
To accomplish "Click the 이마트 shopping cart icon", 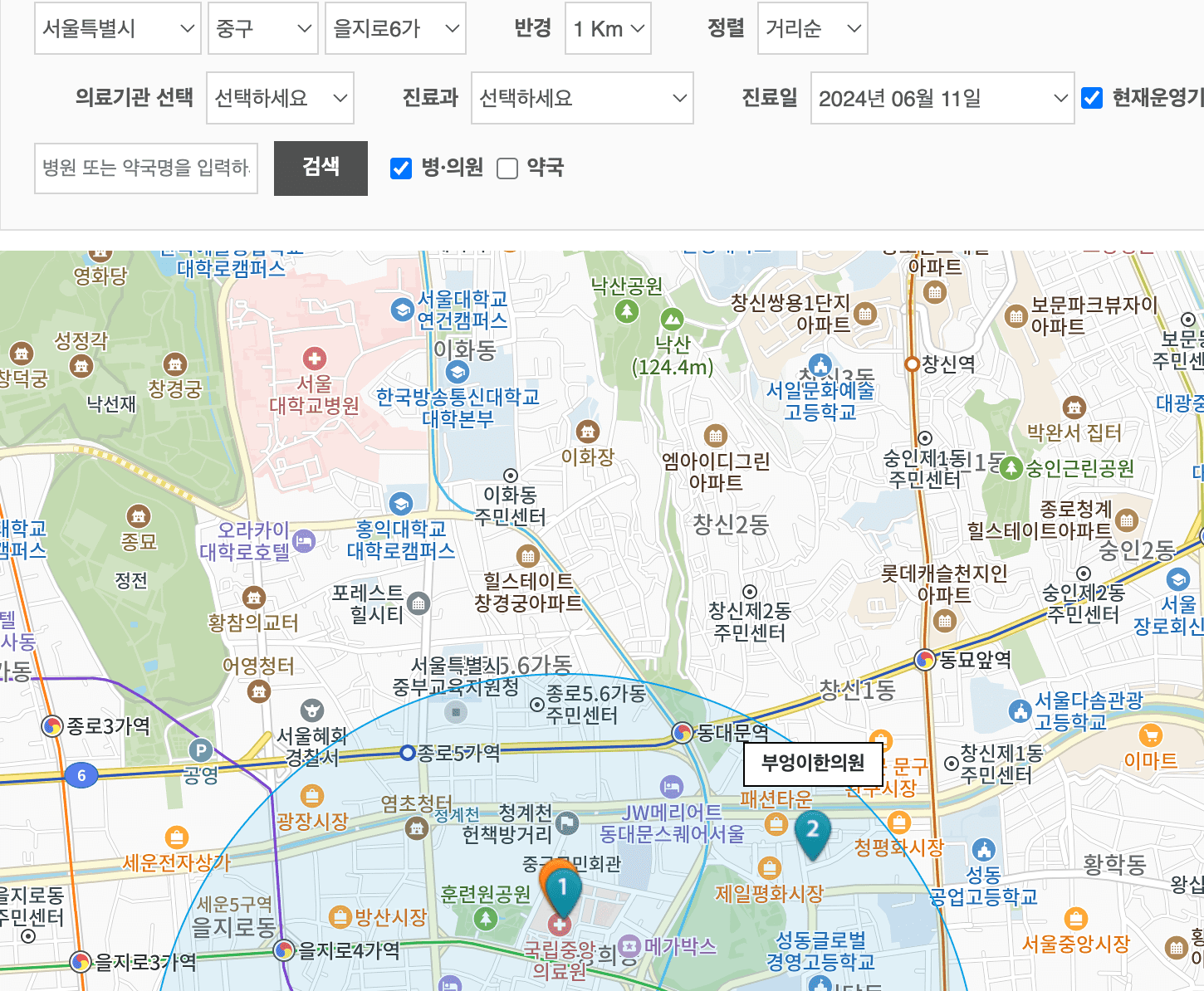I will (x=1150, y=735).
